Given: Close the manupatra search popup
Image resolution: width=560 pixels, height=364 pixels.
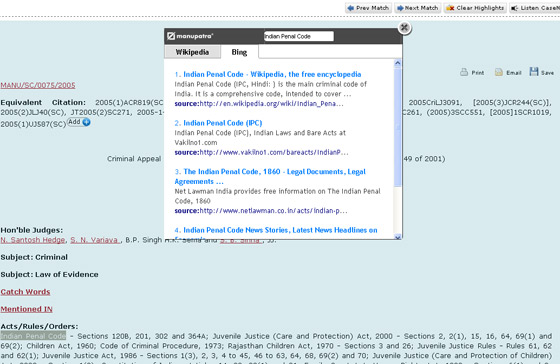Looking at the screenshot, I should 404,28.
